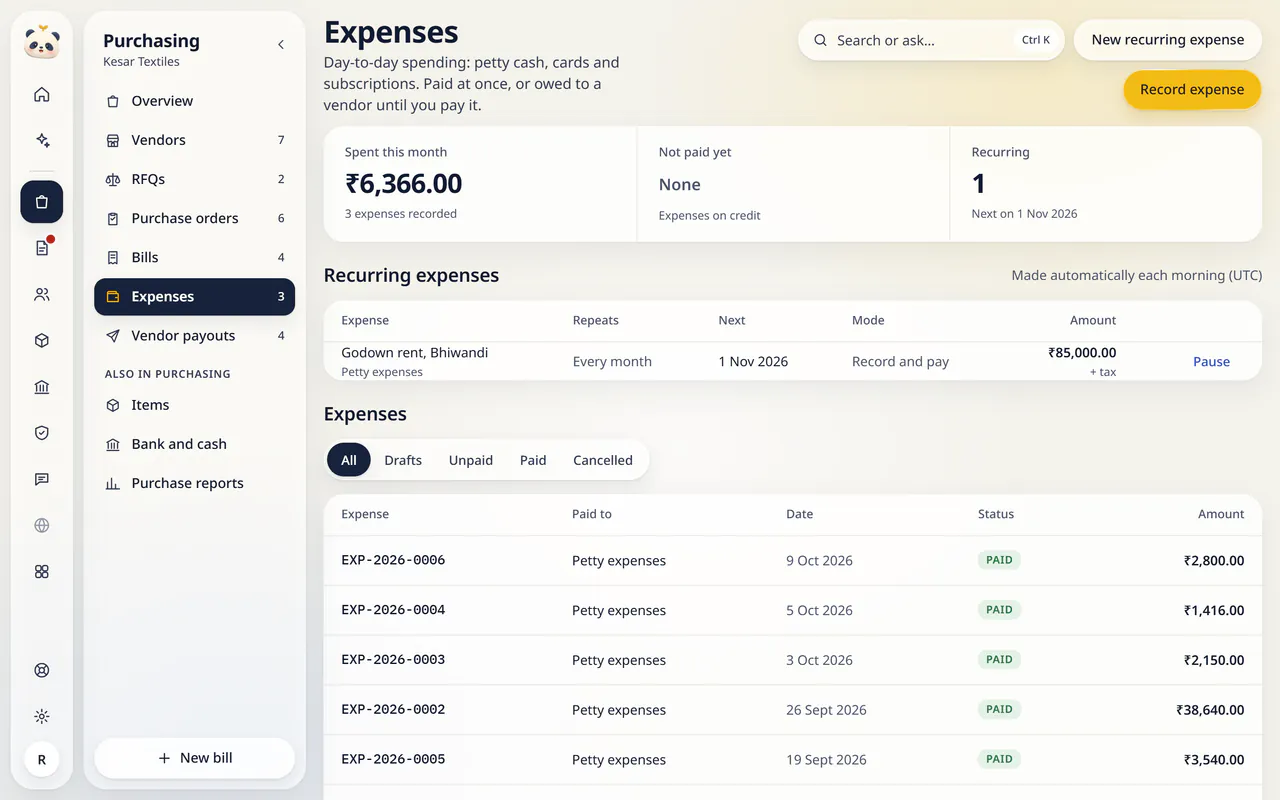Open expense EXP-2026-0006

coord(792,560)
